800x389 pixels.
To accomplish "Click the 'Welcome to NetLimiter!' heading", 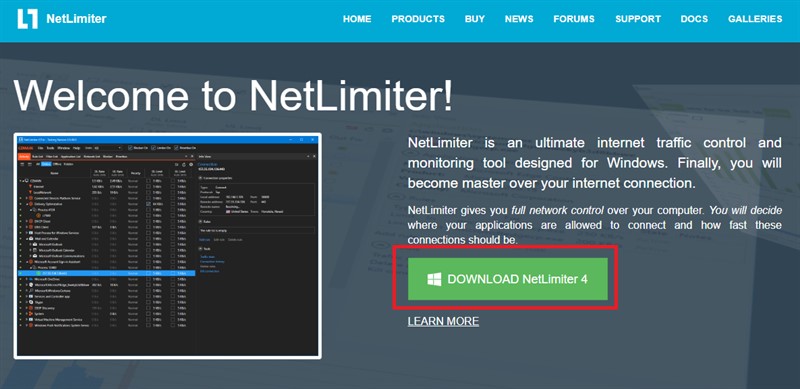I will pyautogui.click(x=233, y=95).
